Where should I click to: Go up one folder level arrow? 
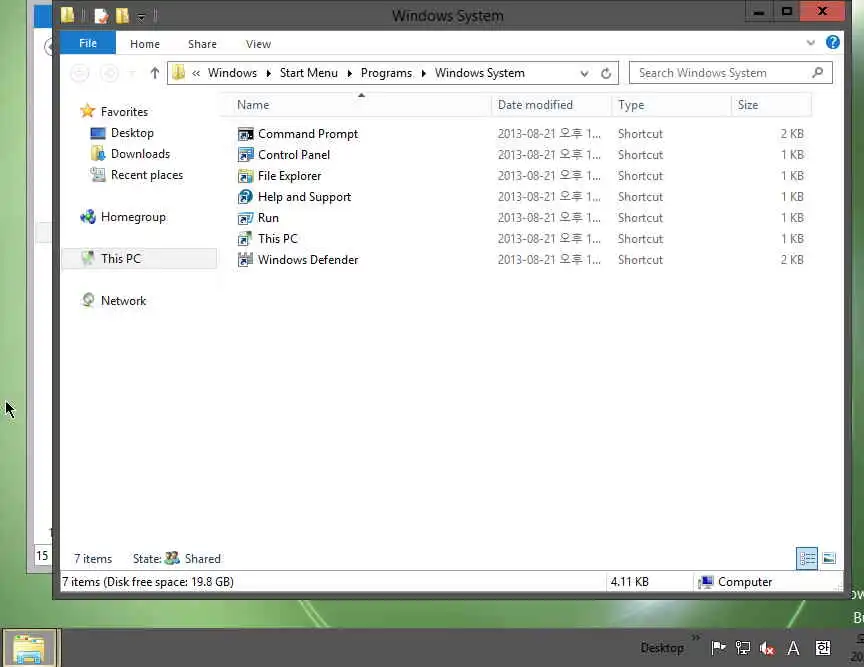155,73
